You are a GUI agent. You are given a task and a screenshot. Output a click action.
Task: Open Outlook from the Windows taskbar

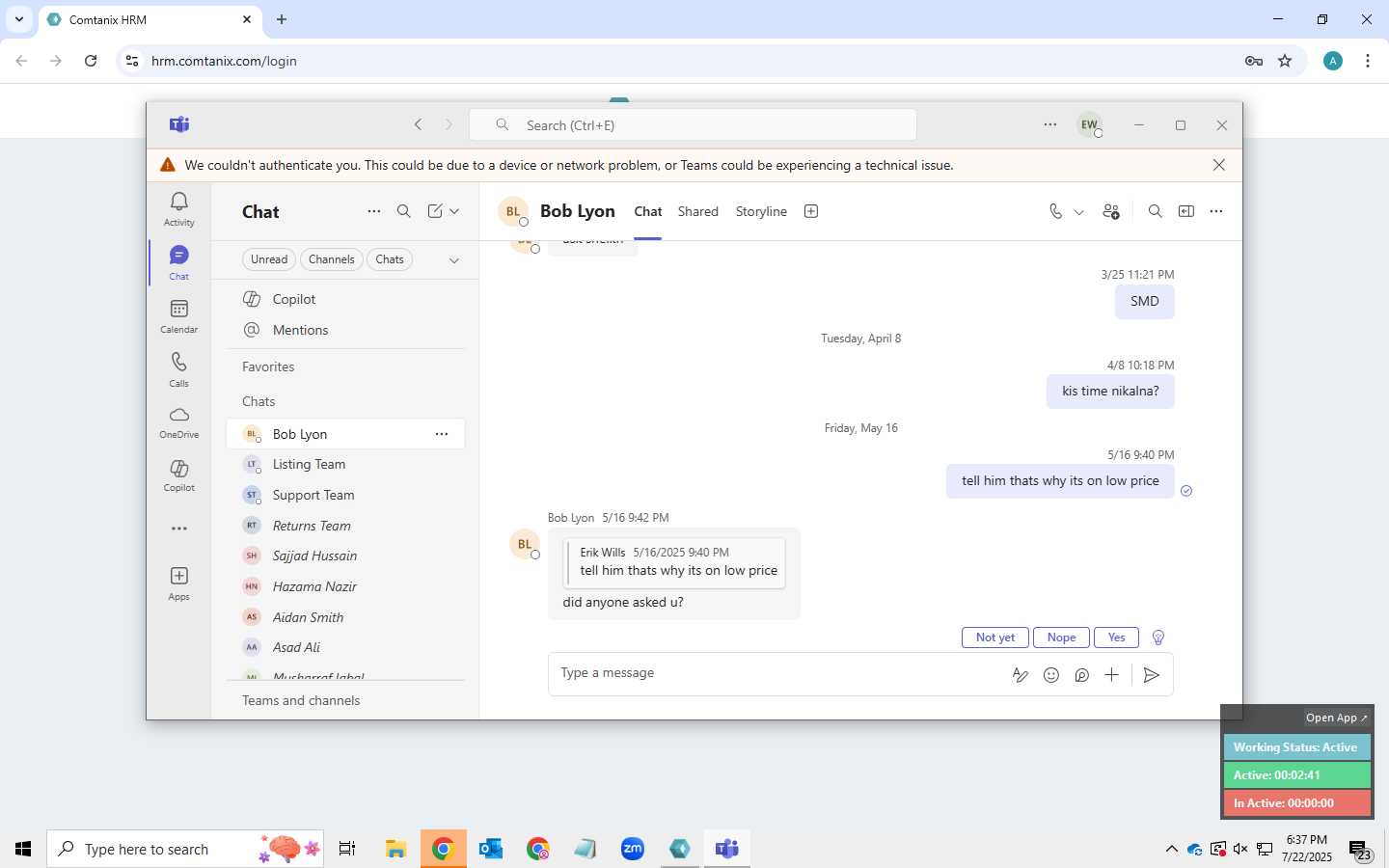pyautogui.click(x=491, y=849)
